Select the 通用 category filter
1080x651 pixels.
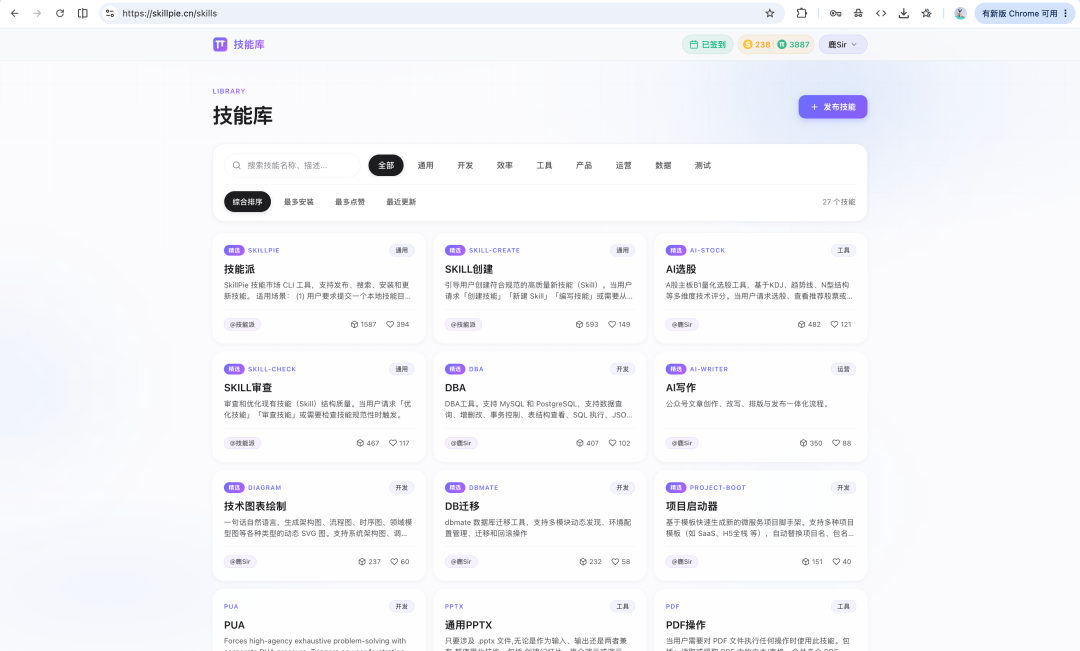pyautogui.click(x=426, y=165)
